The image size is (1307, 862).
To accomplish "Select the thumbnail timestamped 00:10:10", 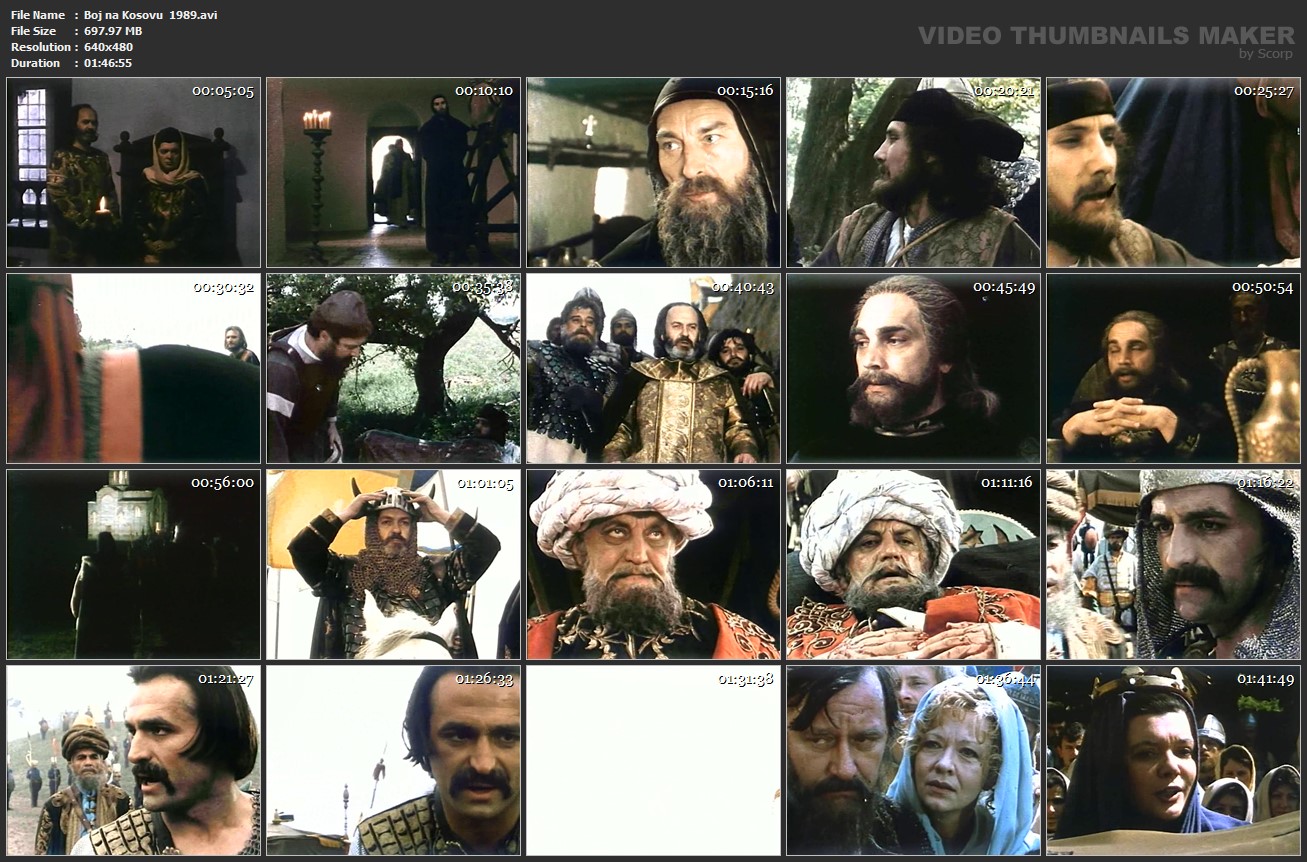I will pos(393,172).
